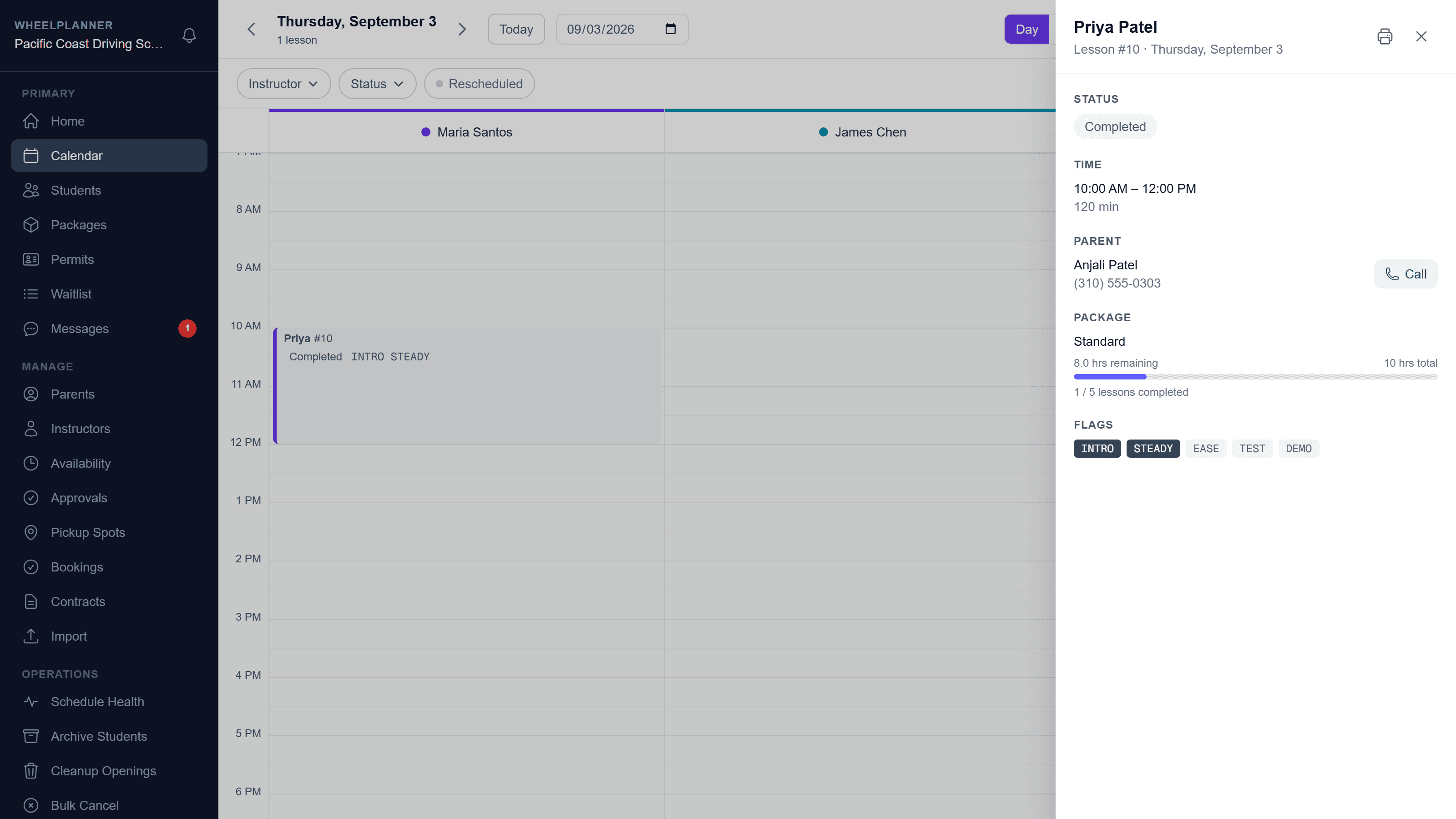
Task: Click the Contracts document icon
Action: (30, 602)
